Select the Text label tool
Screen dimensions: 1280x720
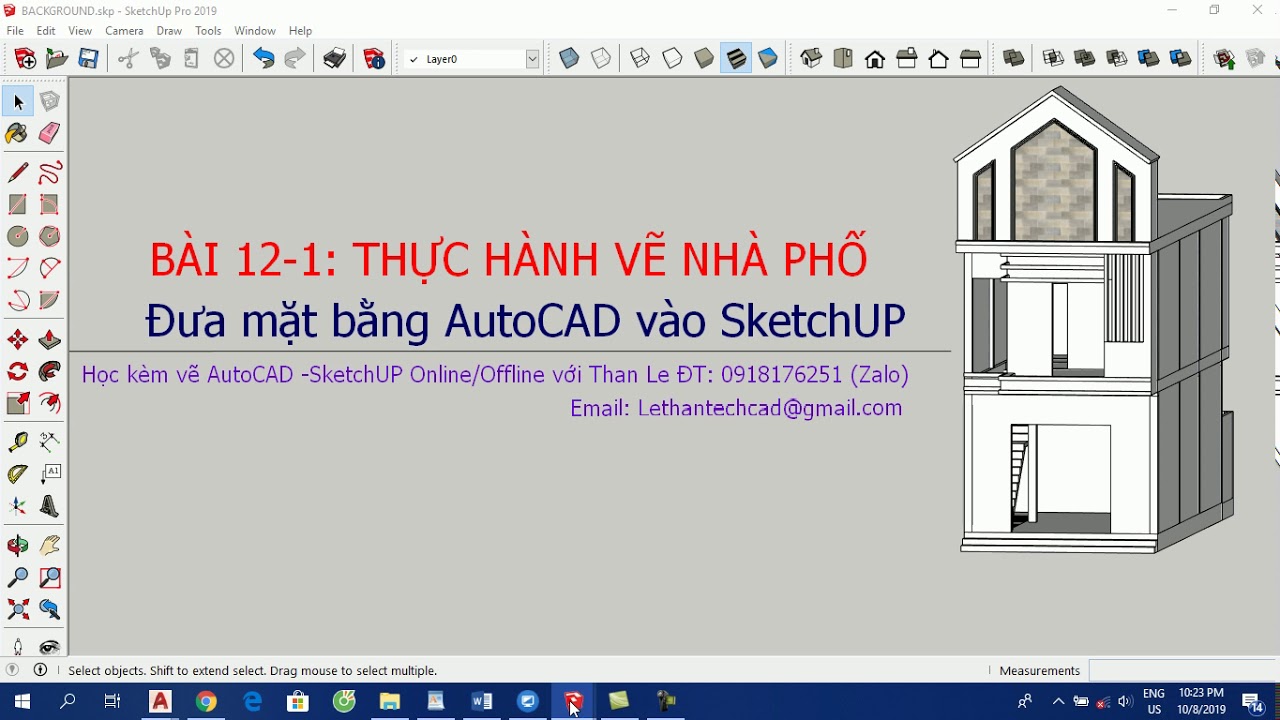[x=50, y=474]
